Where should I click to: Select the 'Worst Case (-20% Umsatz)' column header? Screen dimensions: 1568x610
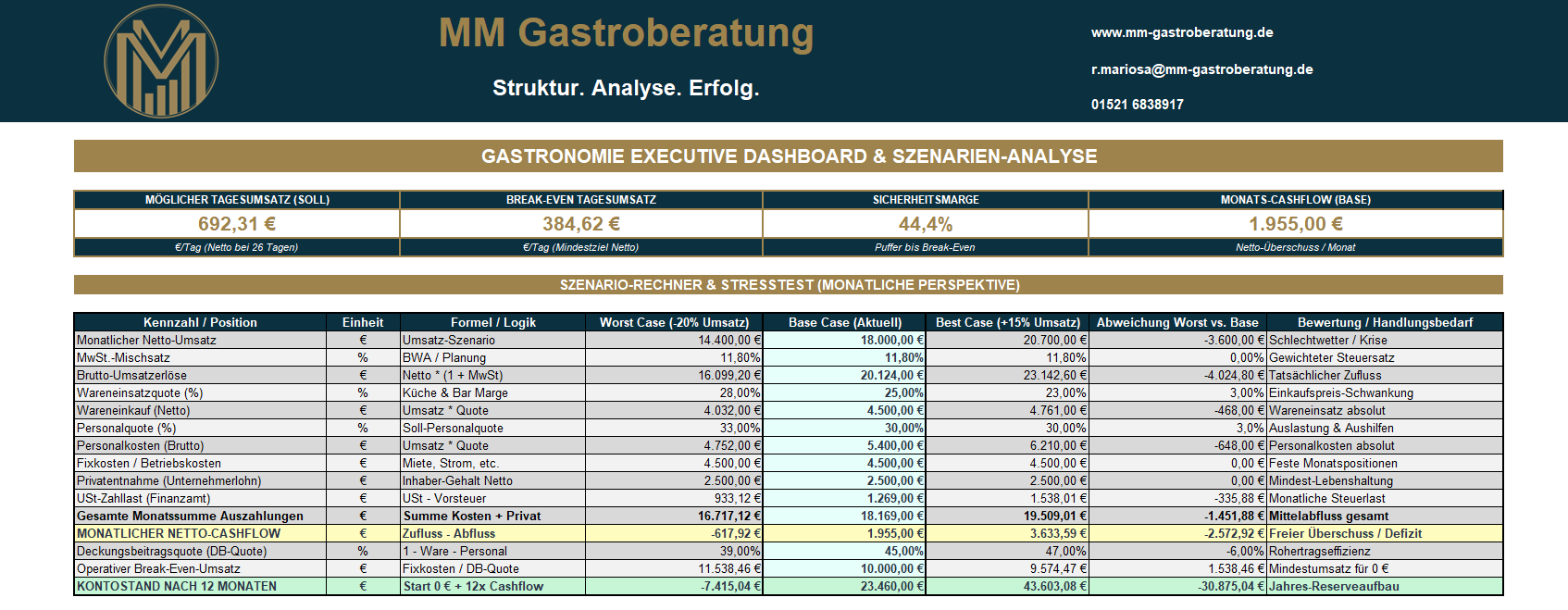point(675,322)
